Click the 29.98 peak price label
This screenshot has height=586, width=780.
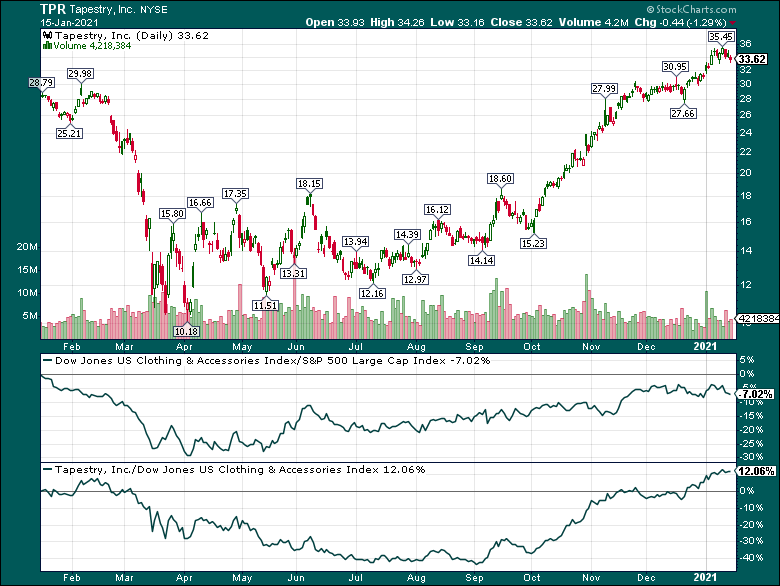click(x=81, y=74)
